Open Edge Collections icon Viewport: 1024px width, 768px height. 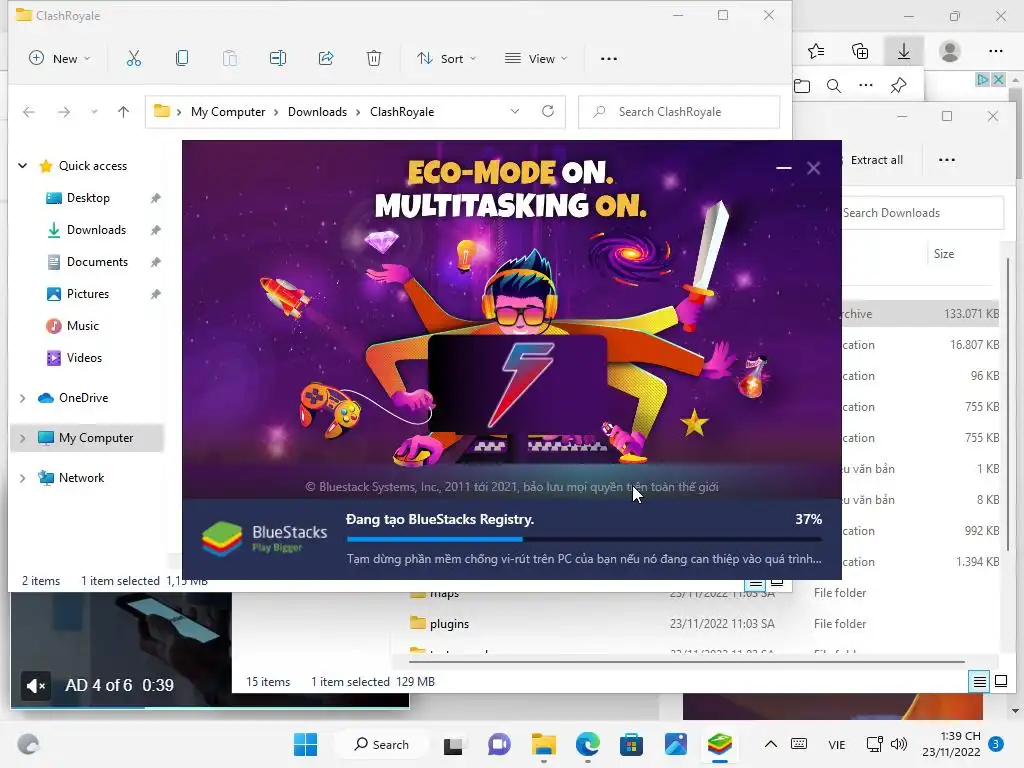860,51
